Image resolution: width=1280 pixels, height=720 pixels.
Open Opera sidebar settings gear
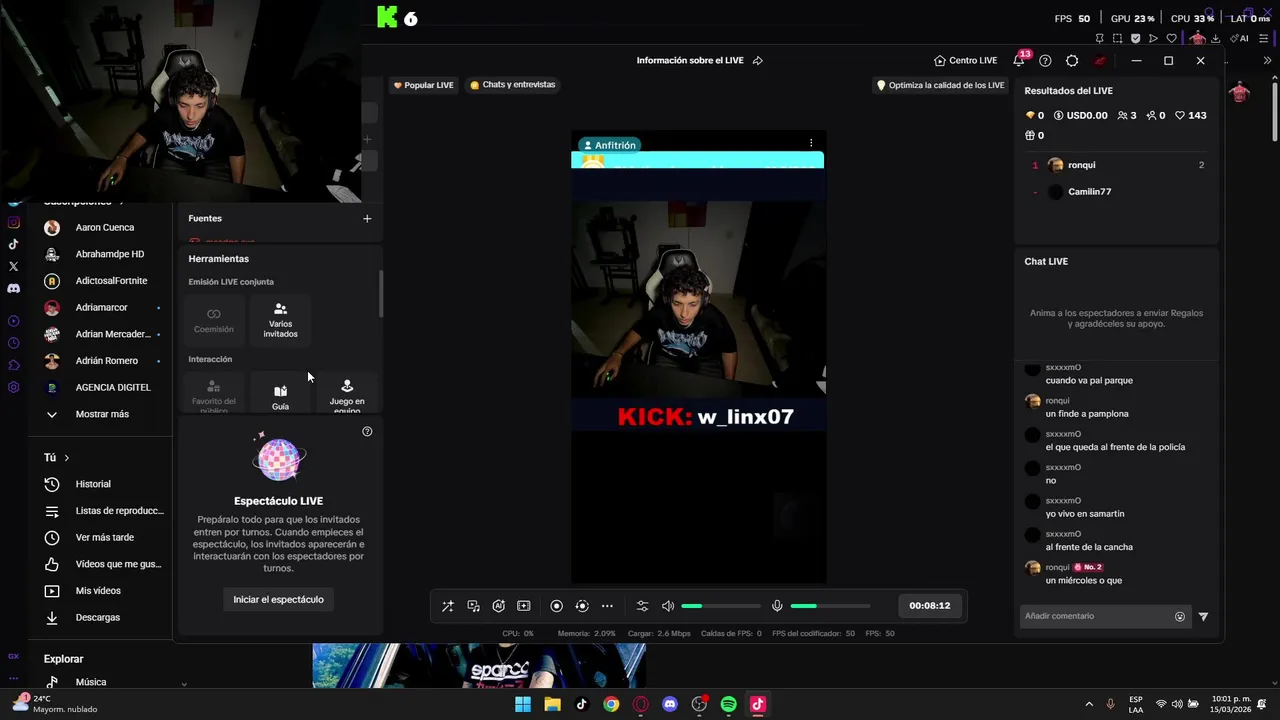point(13,387)
